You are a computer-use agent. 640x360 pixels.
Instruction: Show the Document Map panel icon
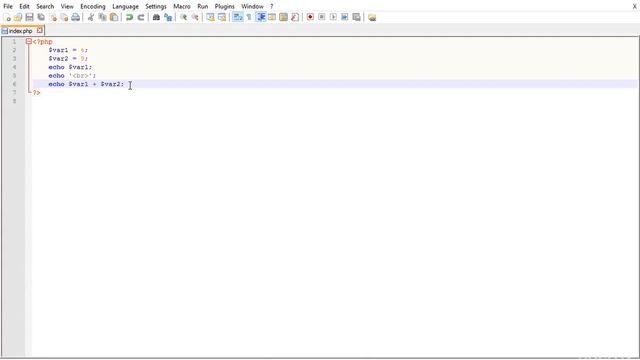click(x=283, y=17)
